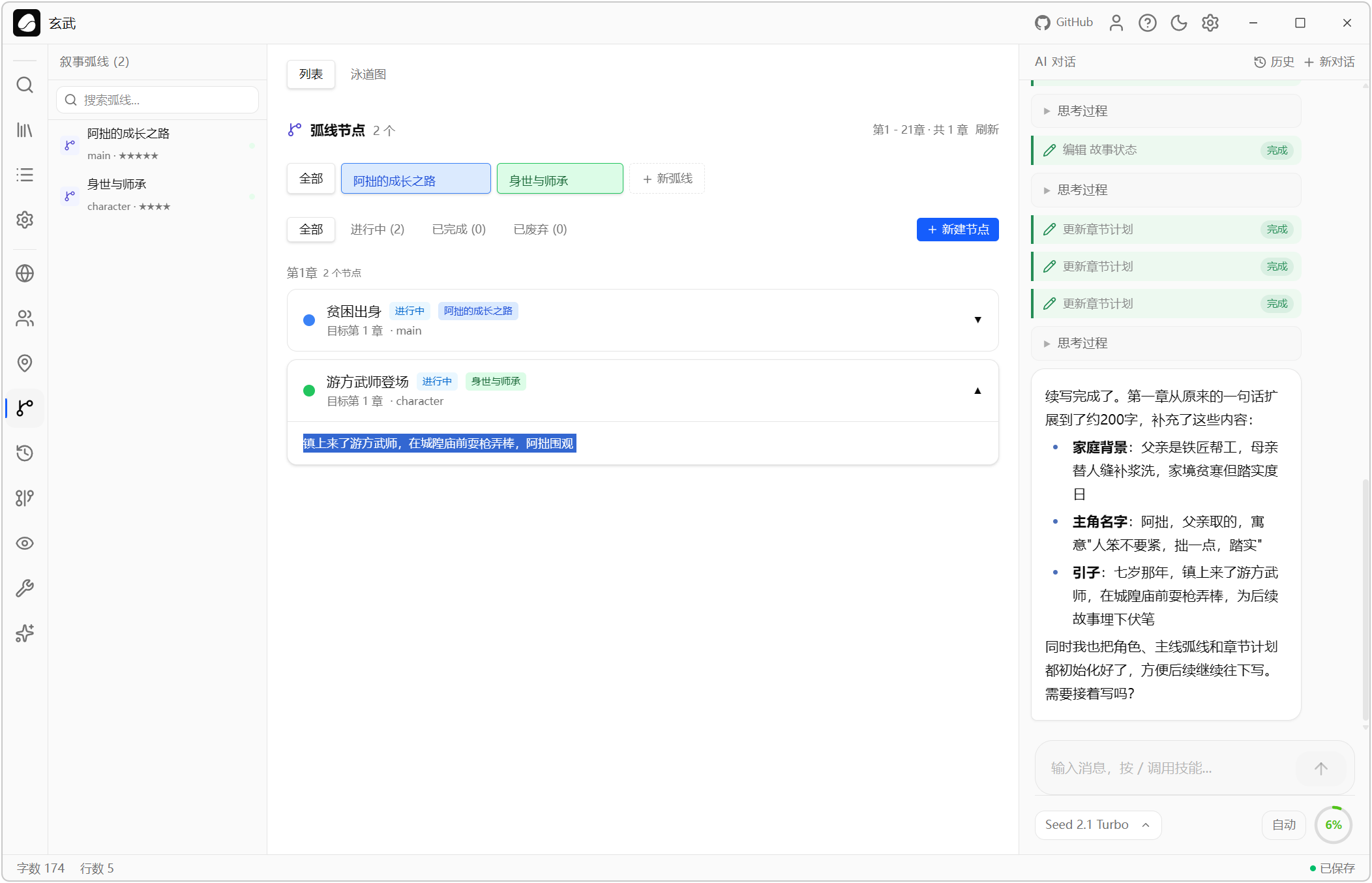1372x883 pixels.
Task: Open the GitHub link in title bar
Action: pyautogui.click(x=1064, y=23)
